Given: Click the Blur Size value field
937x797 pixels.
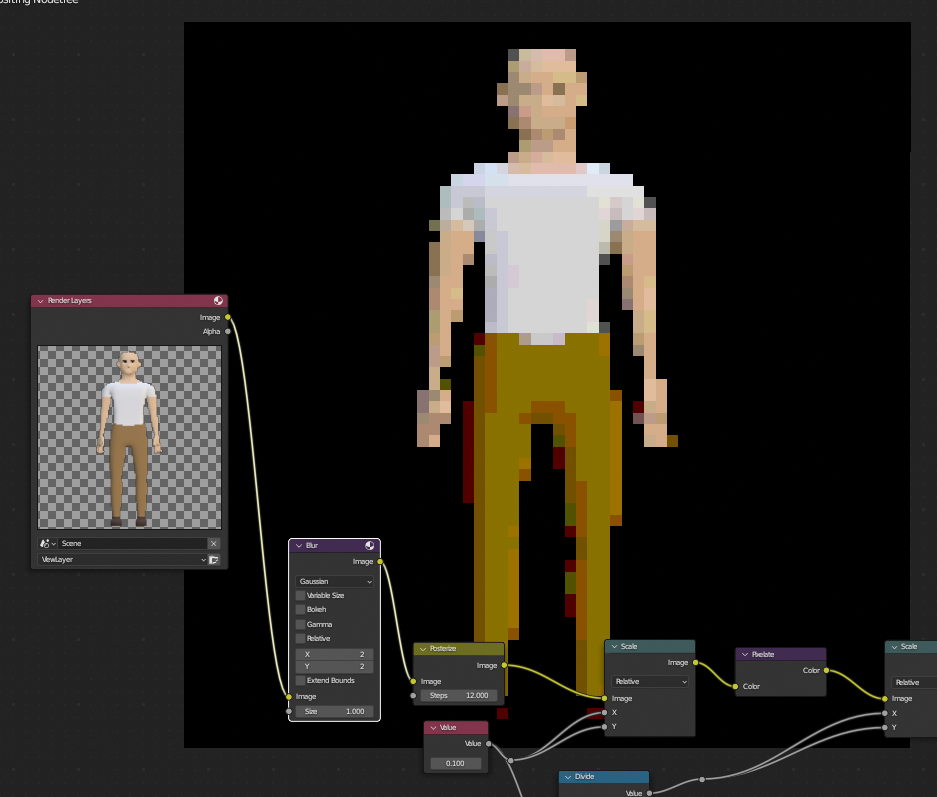Looking at the screenshot, I should click(334, 711).
